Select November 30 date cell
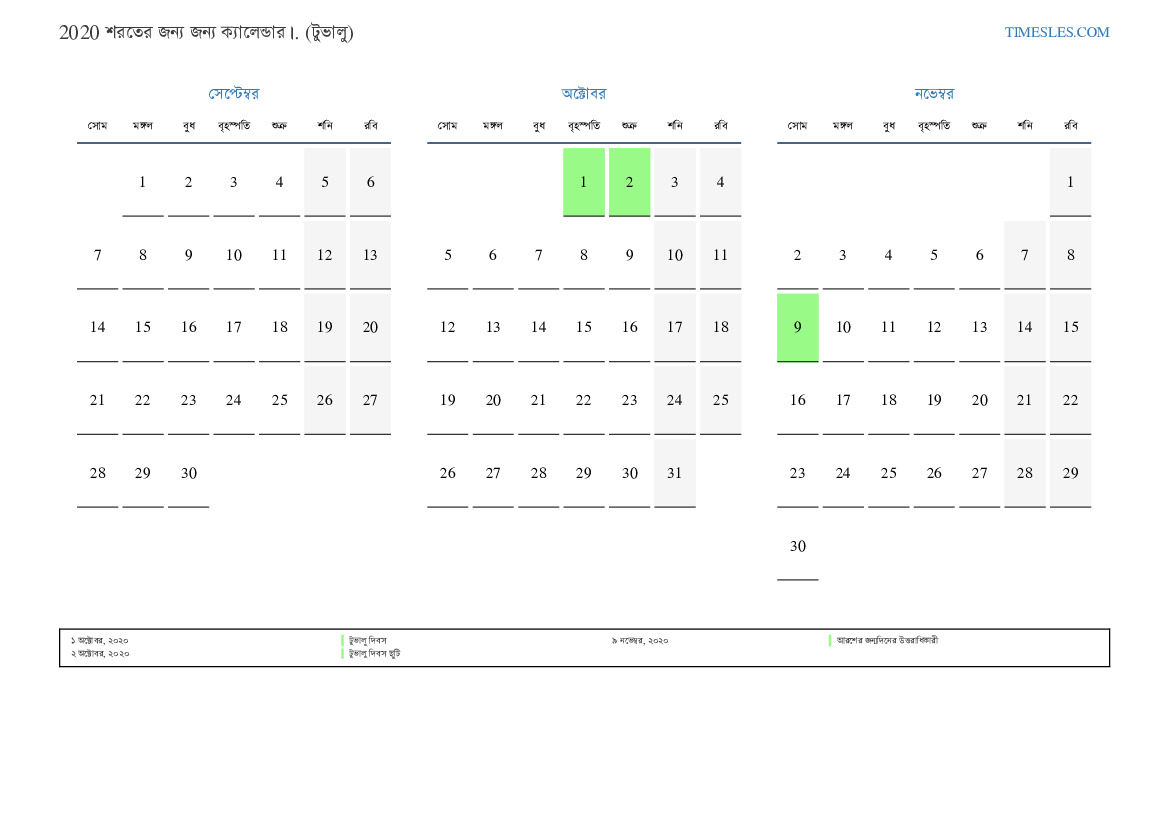Viewport: 1169px width, 827px height. [x=798, y=546]
